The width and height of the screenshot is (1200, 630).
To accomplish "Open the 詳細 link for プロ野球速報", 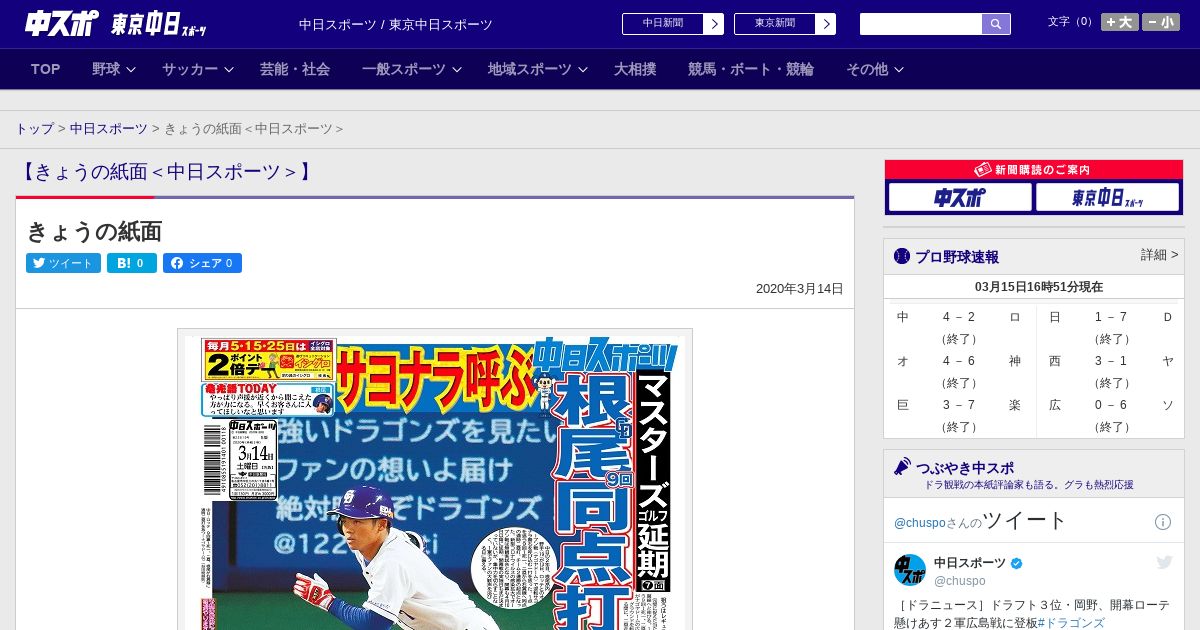I will pos(1159,255).
